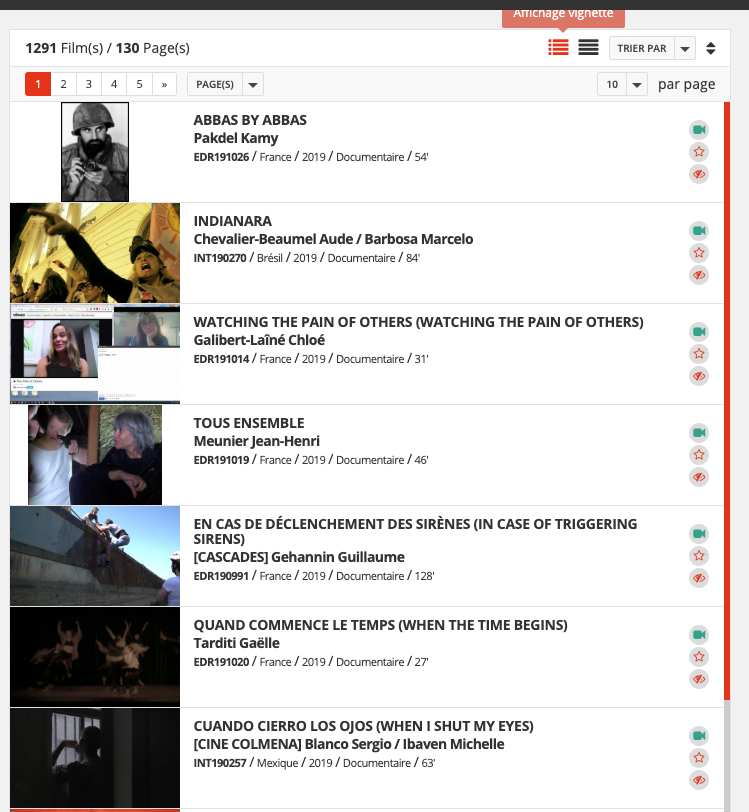Image resolution: width=749 pixels, height=812 pixels.
Task: Go to page 5 in pagination
Action: pos(139,84)
